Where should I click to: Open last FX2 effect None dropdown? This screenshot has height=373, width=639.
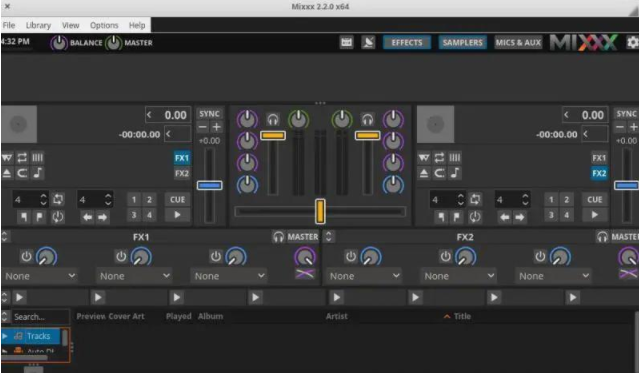pyautogui.click(x=553, y=276)
